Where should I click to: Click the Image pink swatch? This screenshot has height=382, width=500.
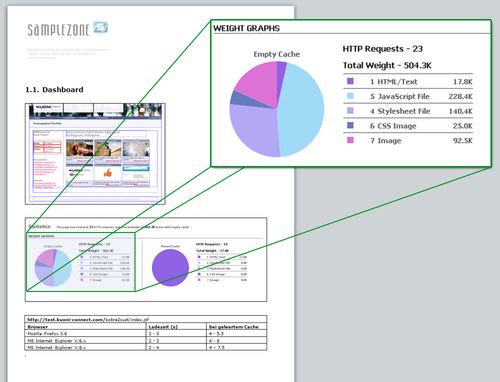tap(350, 140)
